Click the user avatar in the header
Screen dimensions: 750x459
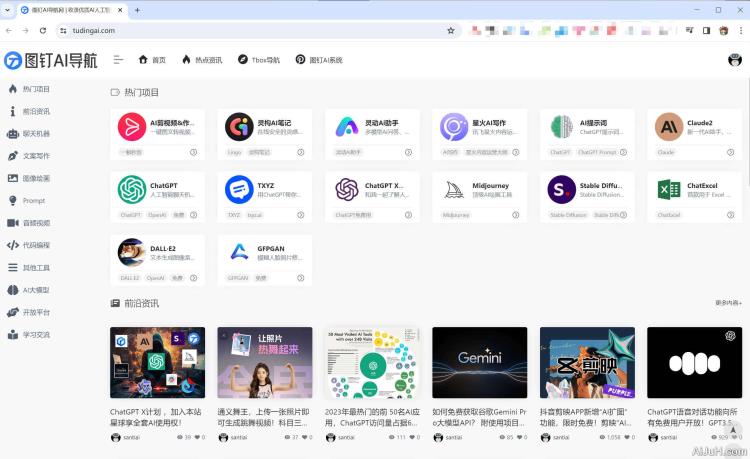[x=735, y=60]
